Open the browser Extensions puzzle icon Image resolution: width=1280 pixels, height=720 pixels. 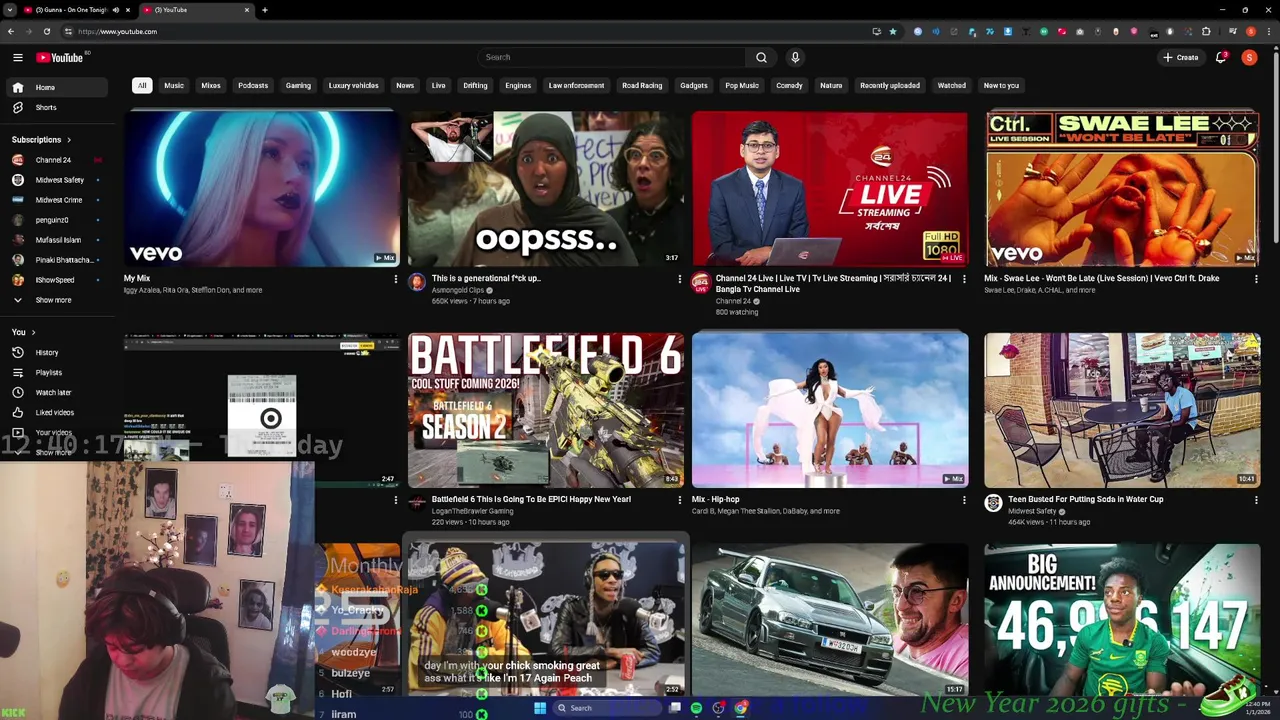[x=1206, y=31]
